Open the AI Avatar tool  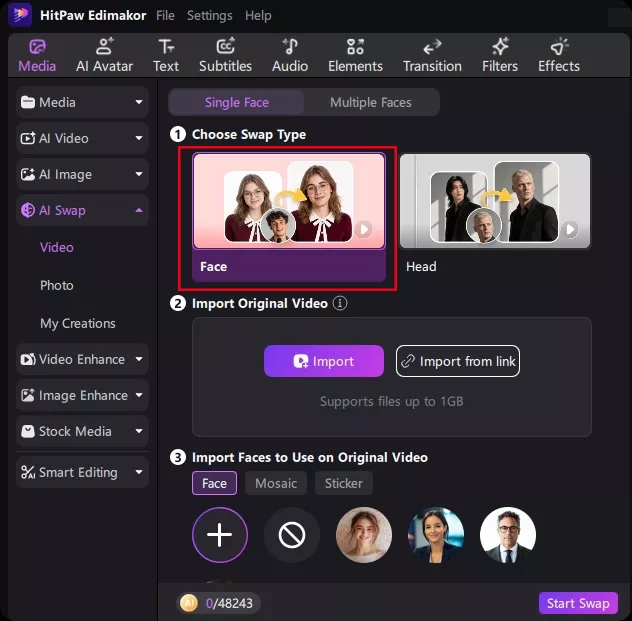104,56
